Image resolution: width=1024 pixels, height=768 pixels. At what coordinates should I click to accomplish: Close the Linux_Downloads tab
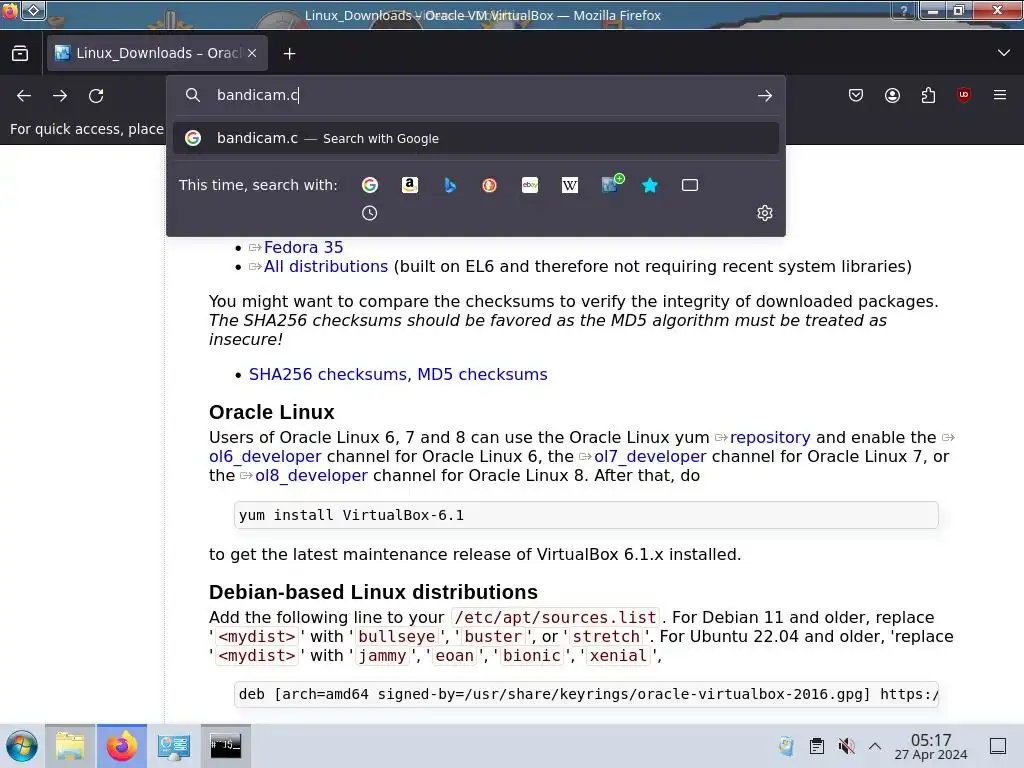252,54
